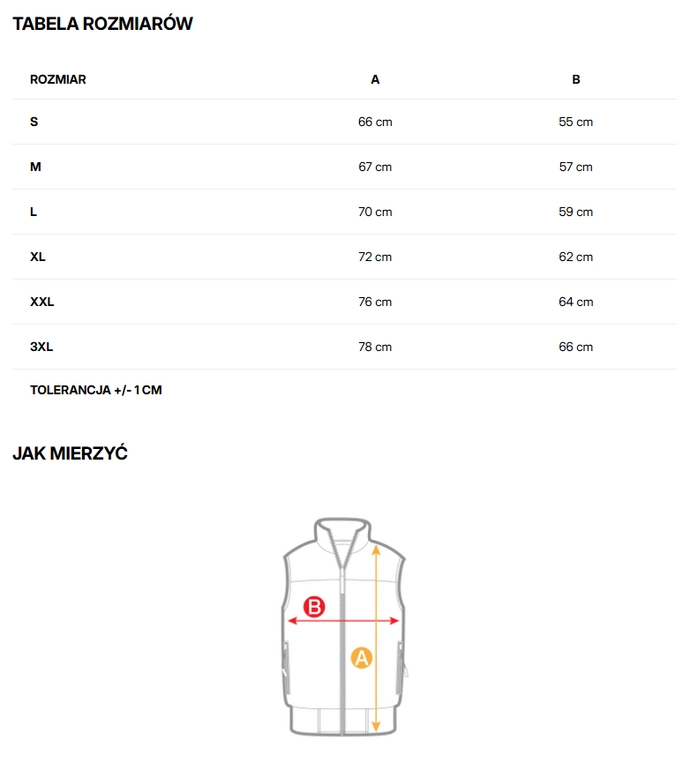Click the 57 cm value for M
The height and width of the screenshot is (763, 690).
[x=576, y=167]
